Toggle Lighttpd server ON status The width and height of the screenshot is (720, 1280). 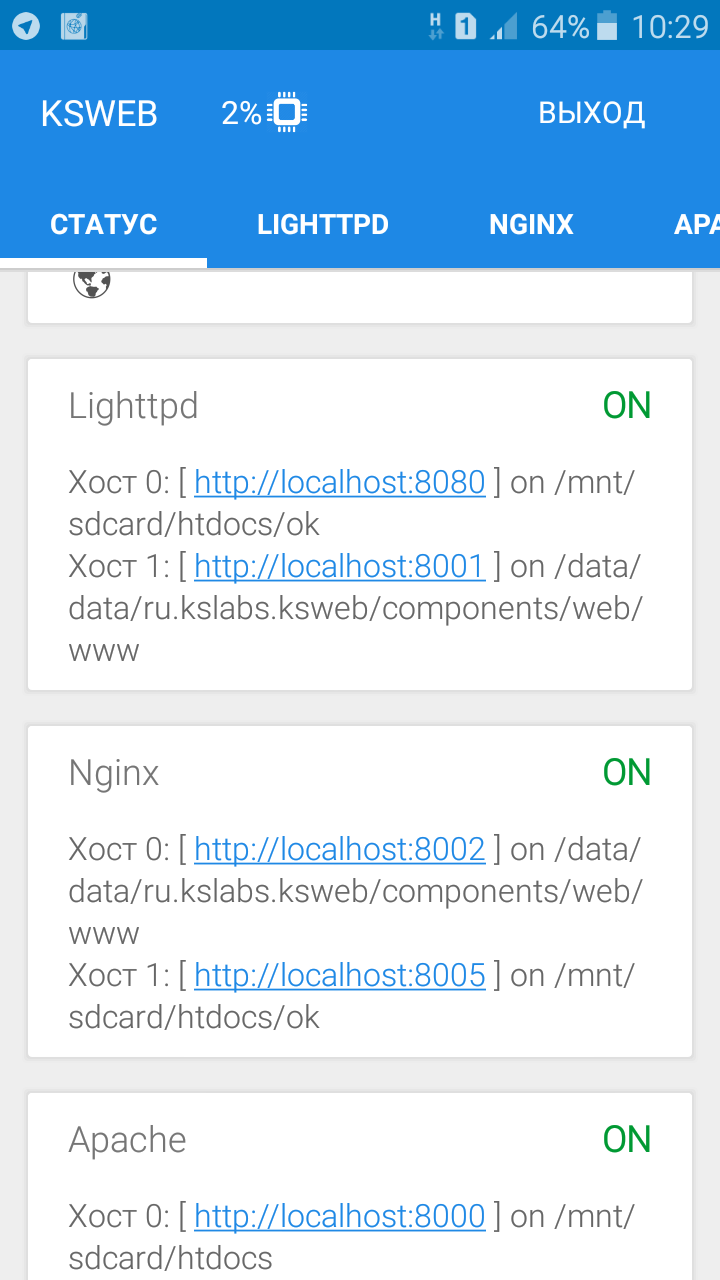627,405
